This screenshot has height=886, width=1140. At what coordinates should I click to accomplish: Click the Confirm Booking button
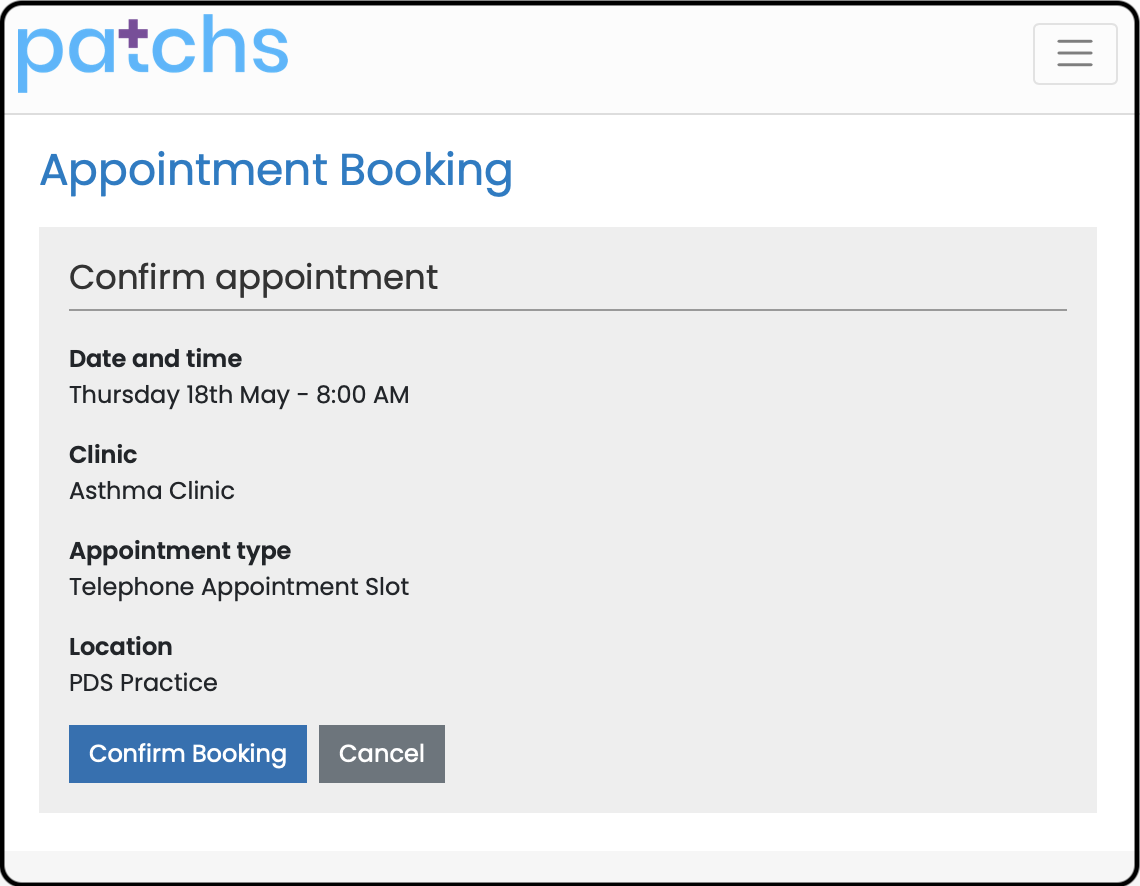[x=188, y=754]
